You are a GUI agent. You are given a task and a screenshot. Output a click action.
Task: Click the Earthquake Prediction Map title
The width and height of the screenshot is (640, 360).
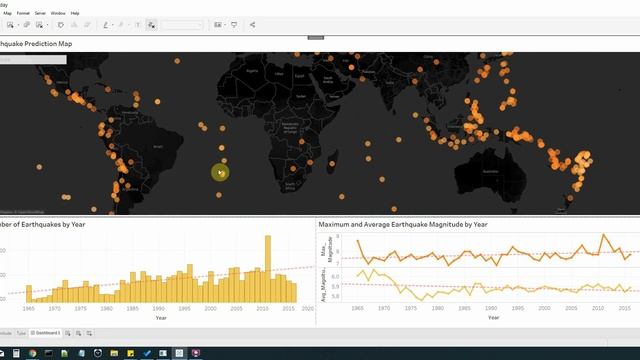pyautogui.click(x=36, y=44)
